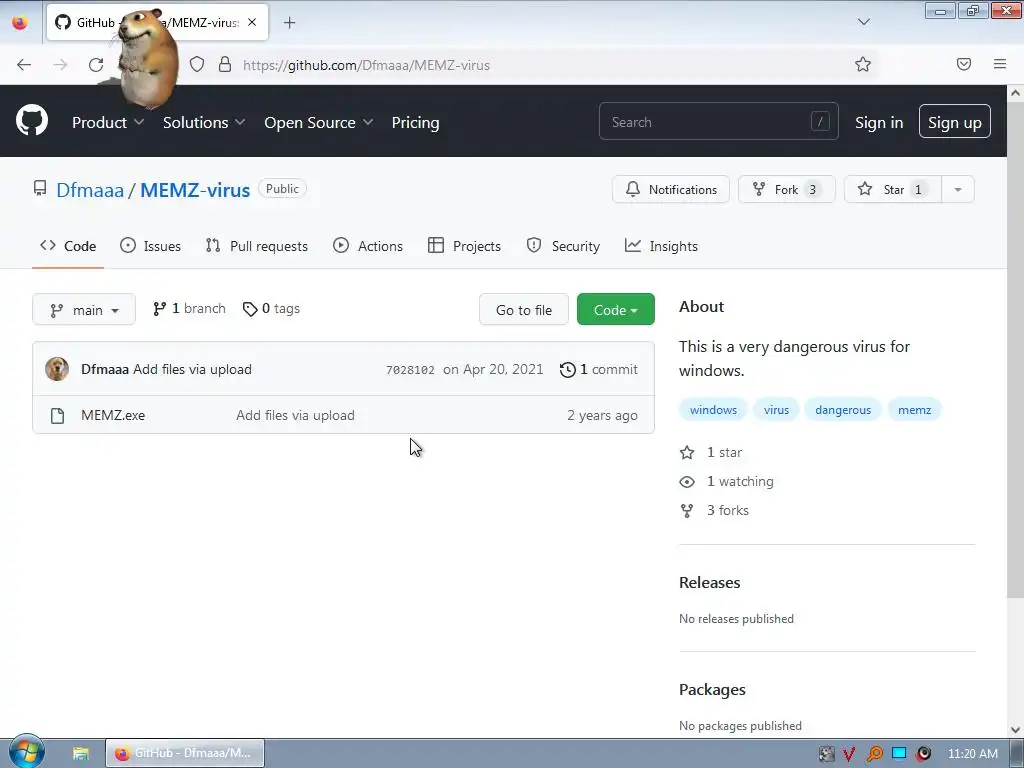
Task: Expand Solutions navigation menu
Action: tap(204, 122)
